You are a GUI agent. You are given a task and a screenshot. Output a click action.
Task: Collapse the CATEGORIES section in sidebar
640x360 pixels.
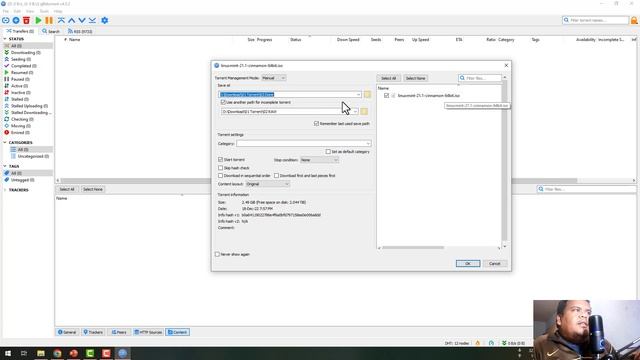tap(5, 142)
